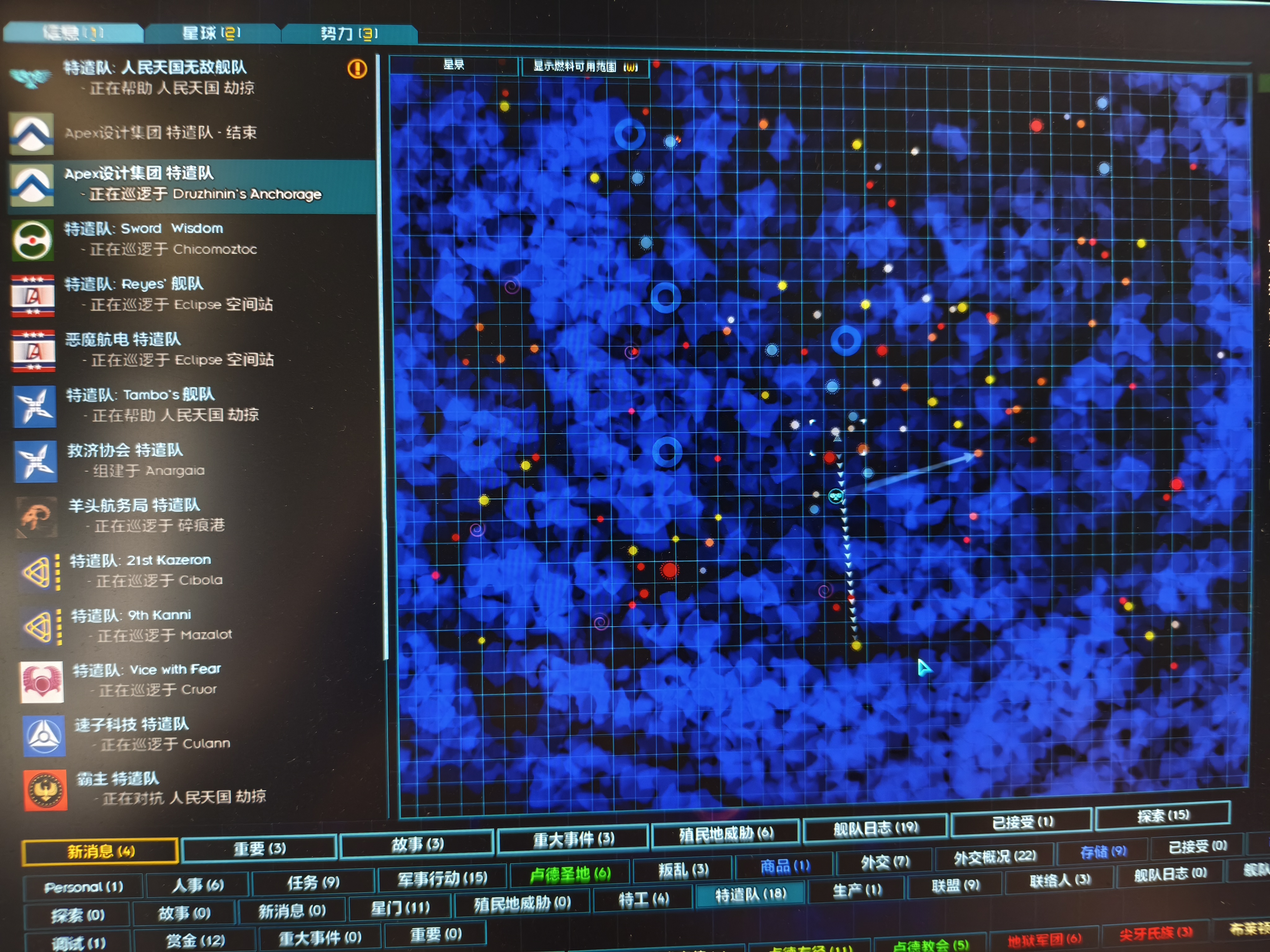1270x952 pixels.
Task: Select the 人民天国无敌舰队 winged faction icon
Action: point(31,77)
